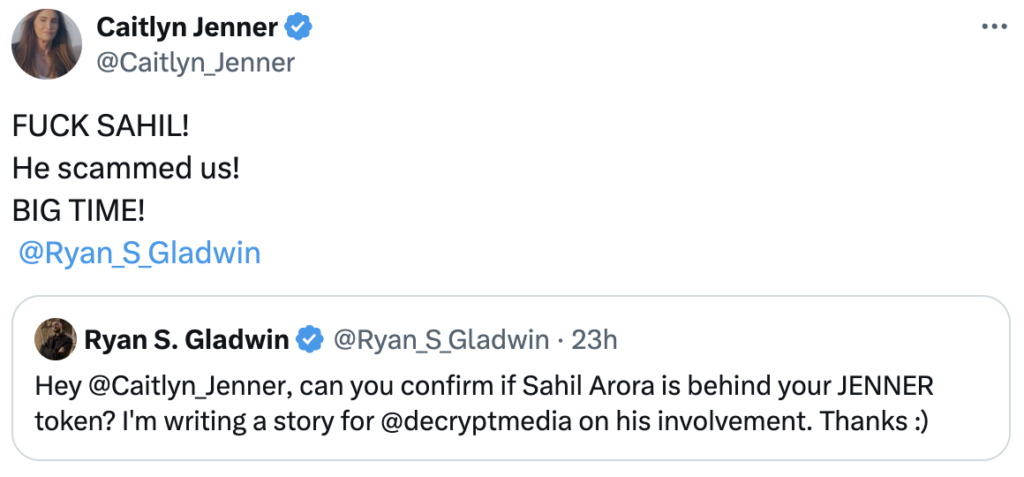Click the @Caitlyn_Jenner handle under the name

coord(195,63)
